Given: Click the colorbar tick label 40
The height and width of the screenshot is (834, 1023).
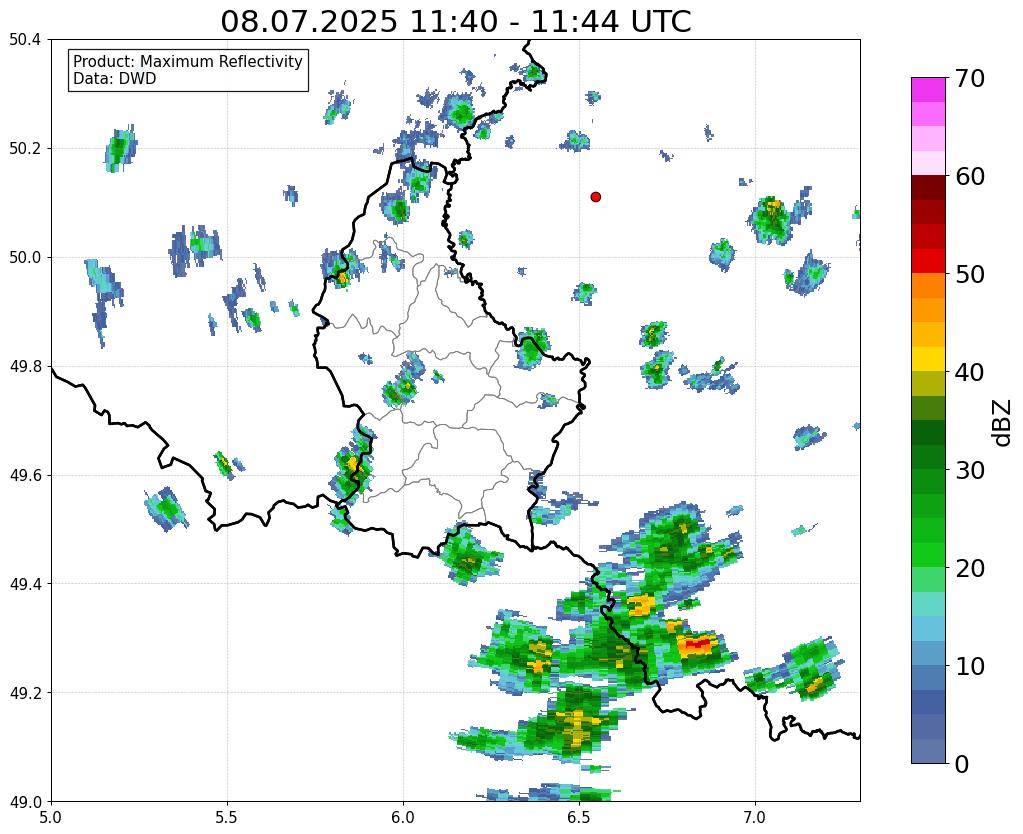Looking at the screenshot, I should (x=969, y=372).
